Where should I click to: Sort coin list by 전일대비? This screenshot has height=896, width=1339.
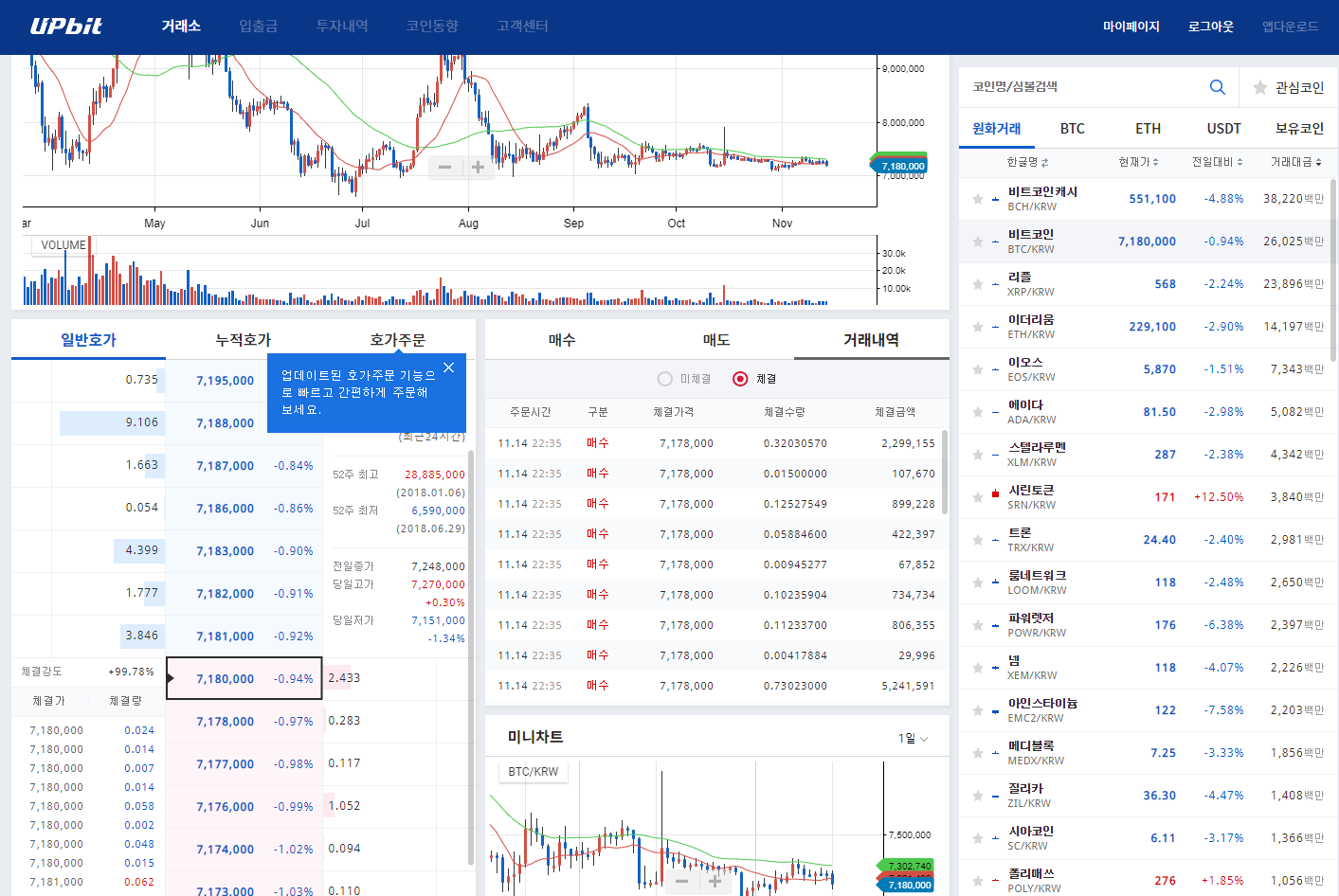click(1217, 162)
